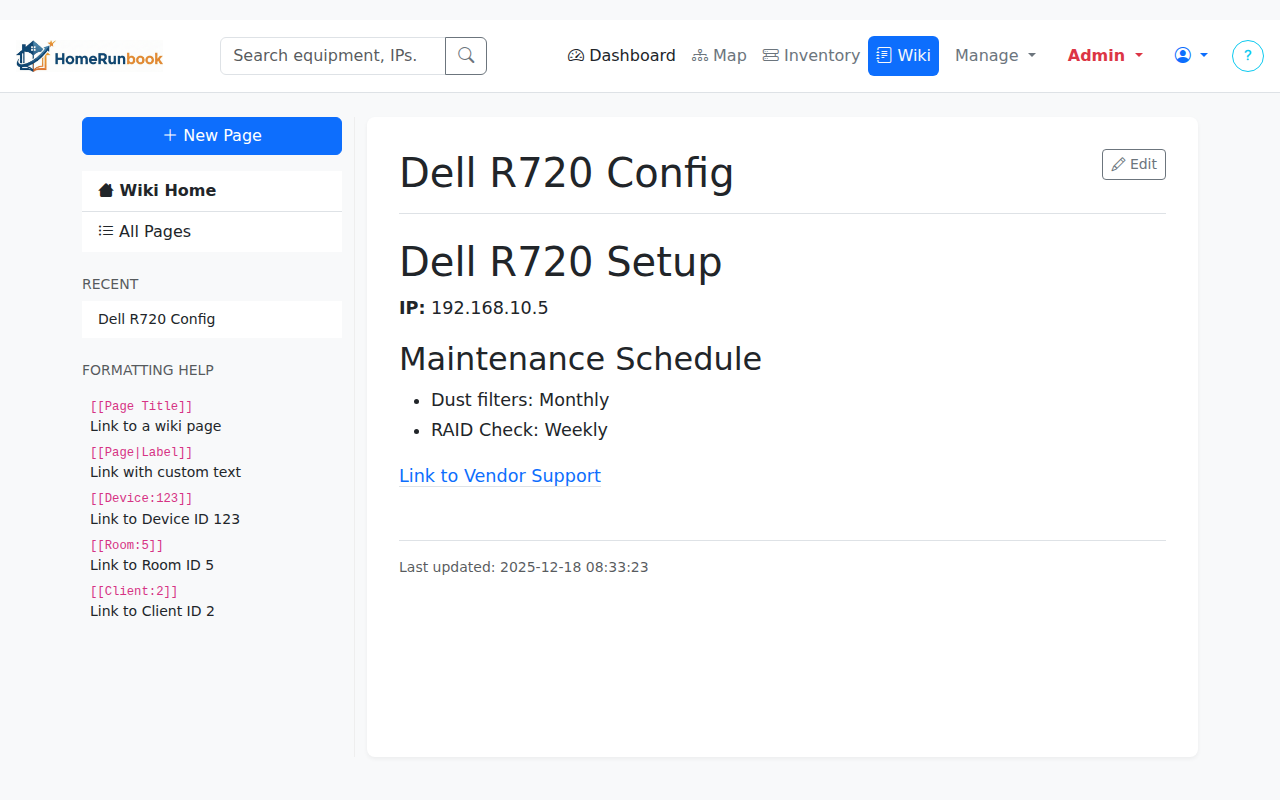Click the Inventory server icon
Viewport: 1280px width, 800px height.
[x=771, y=56]
